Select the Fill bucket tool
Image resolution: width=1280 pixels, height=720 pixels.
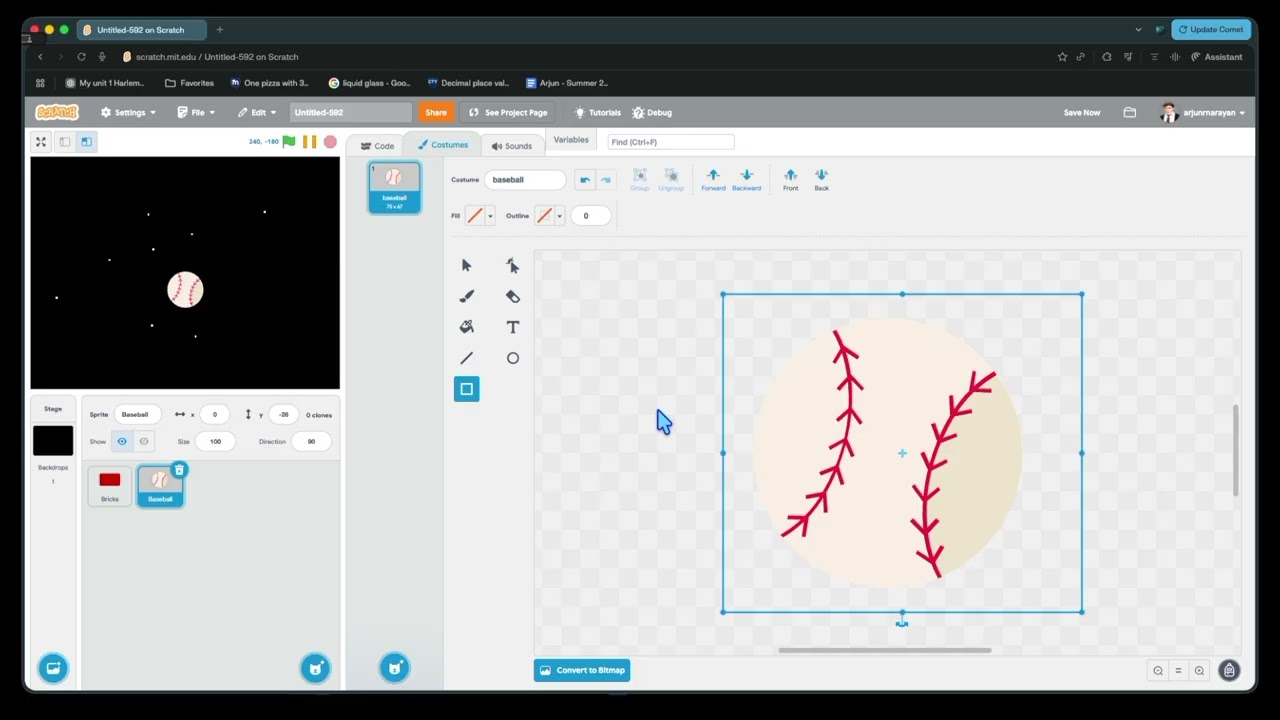click(x=466, y=327)
